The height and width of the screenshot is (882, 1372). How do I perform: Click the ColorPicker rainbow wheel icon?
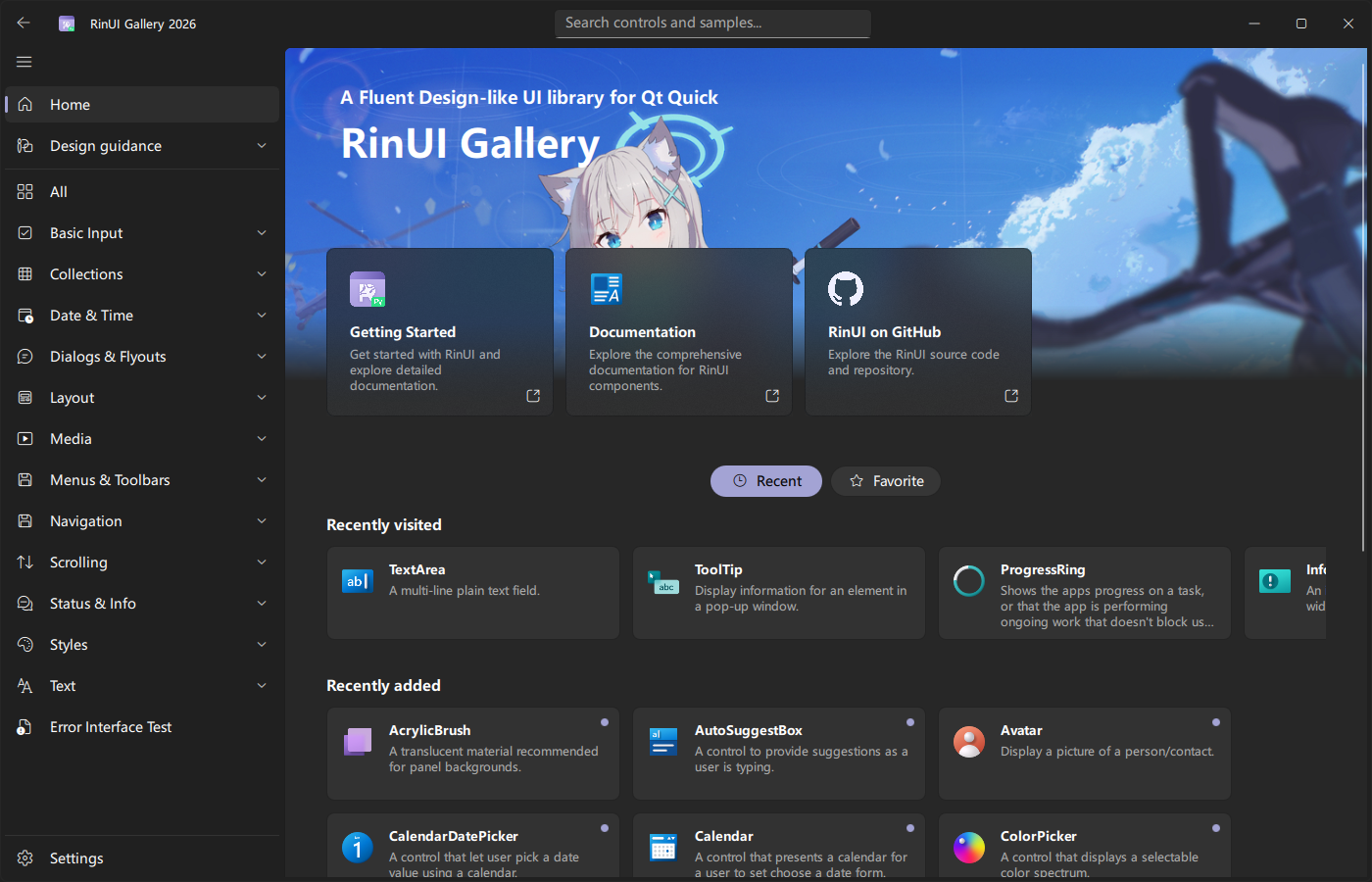(x=969, y=848)
